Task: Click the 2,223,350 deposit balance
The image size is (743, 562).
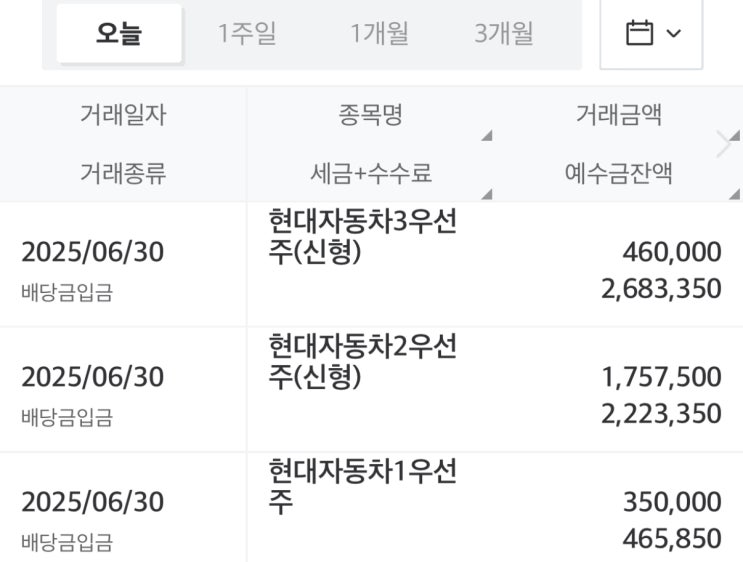Action: [x=661, y=414]
